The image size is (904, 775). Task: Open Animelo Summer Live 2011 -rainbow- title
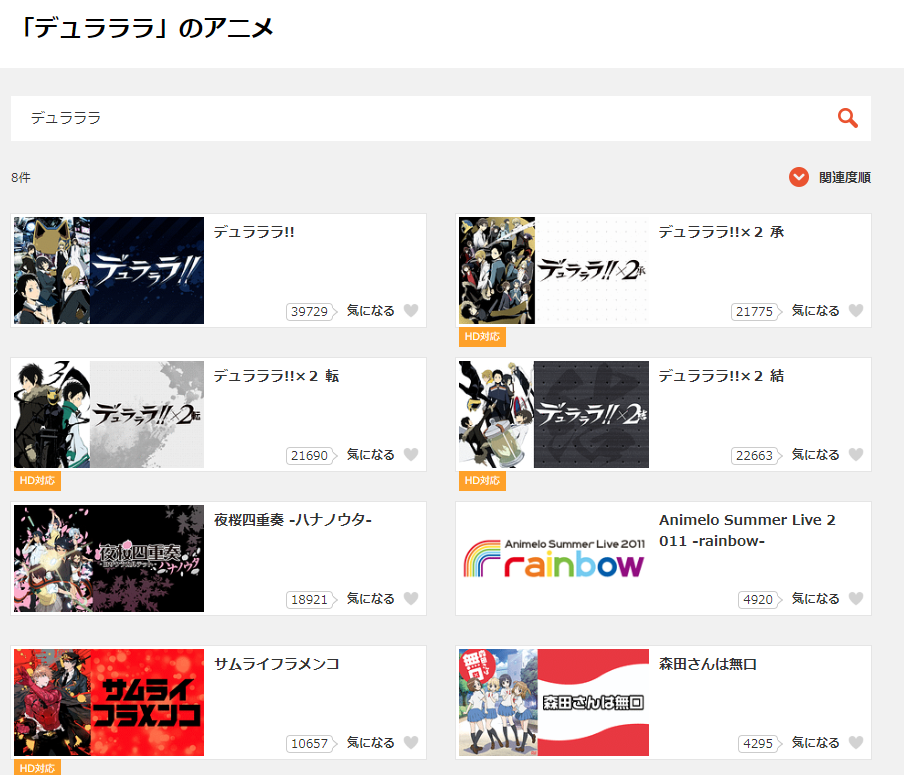click(x=747, y=531)
